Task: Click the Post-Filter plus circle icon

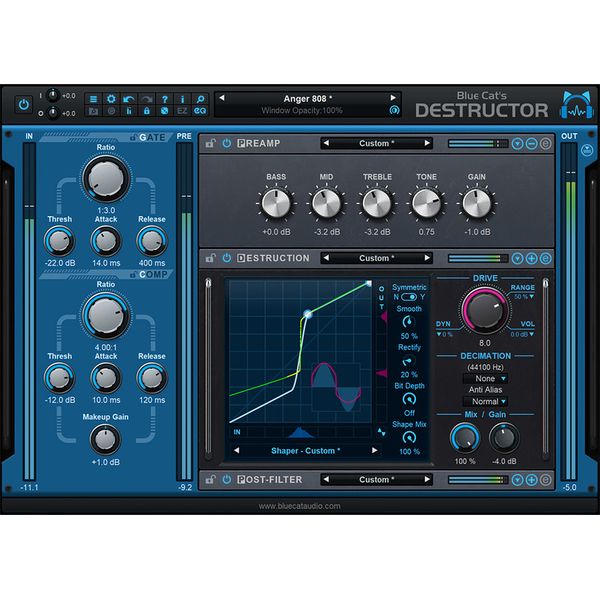Action: click(x=532, y=480)
